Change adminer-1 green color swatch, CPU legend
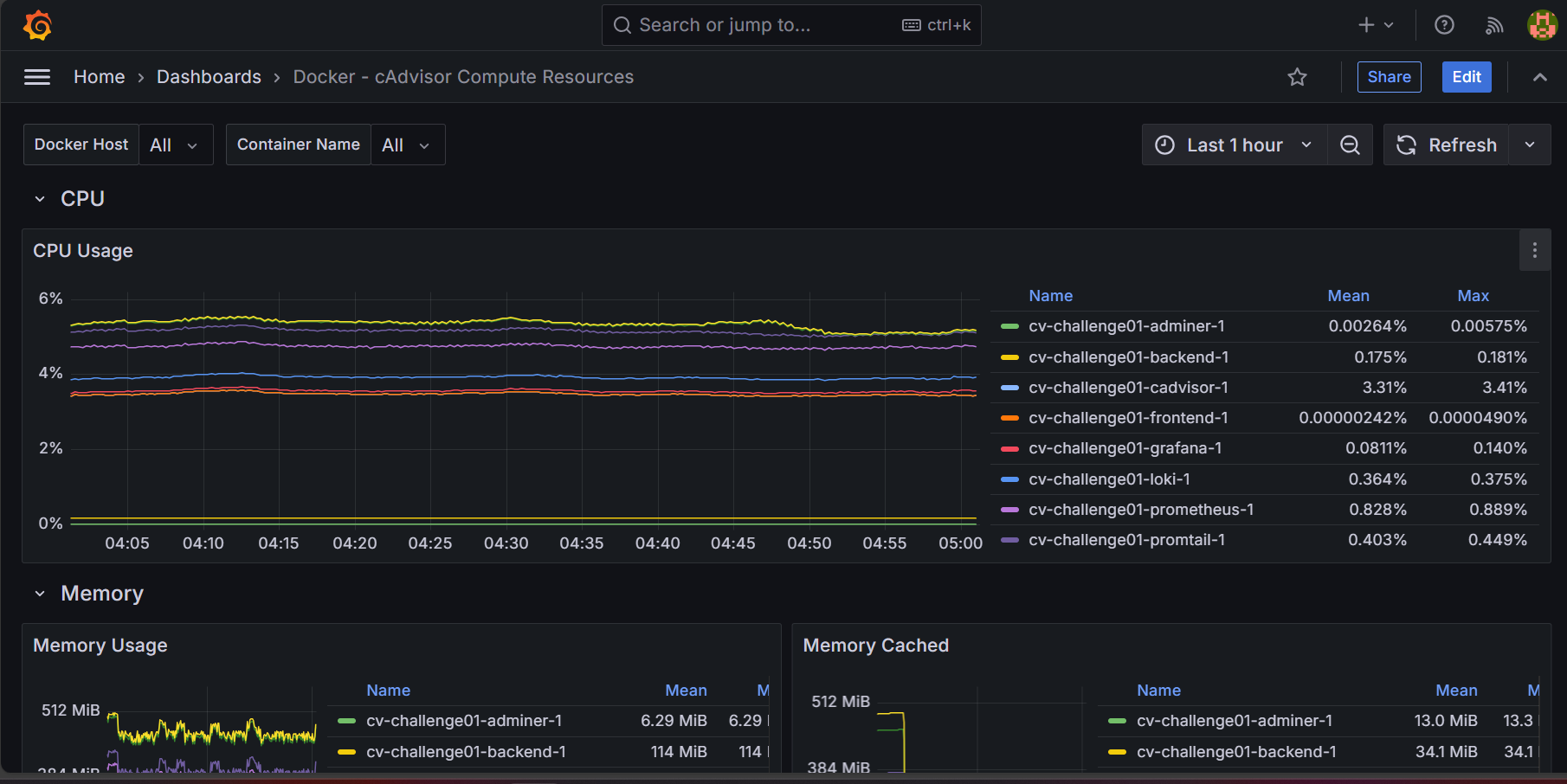The image size is (1567, 784). (1009, 326)
